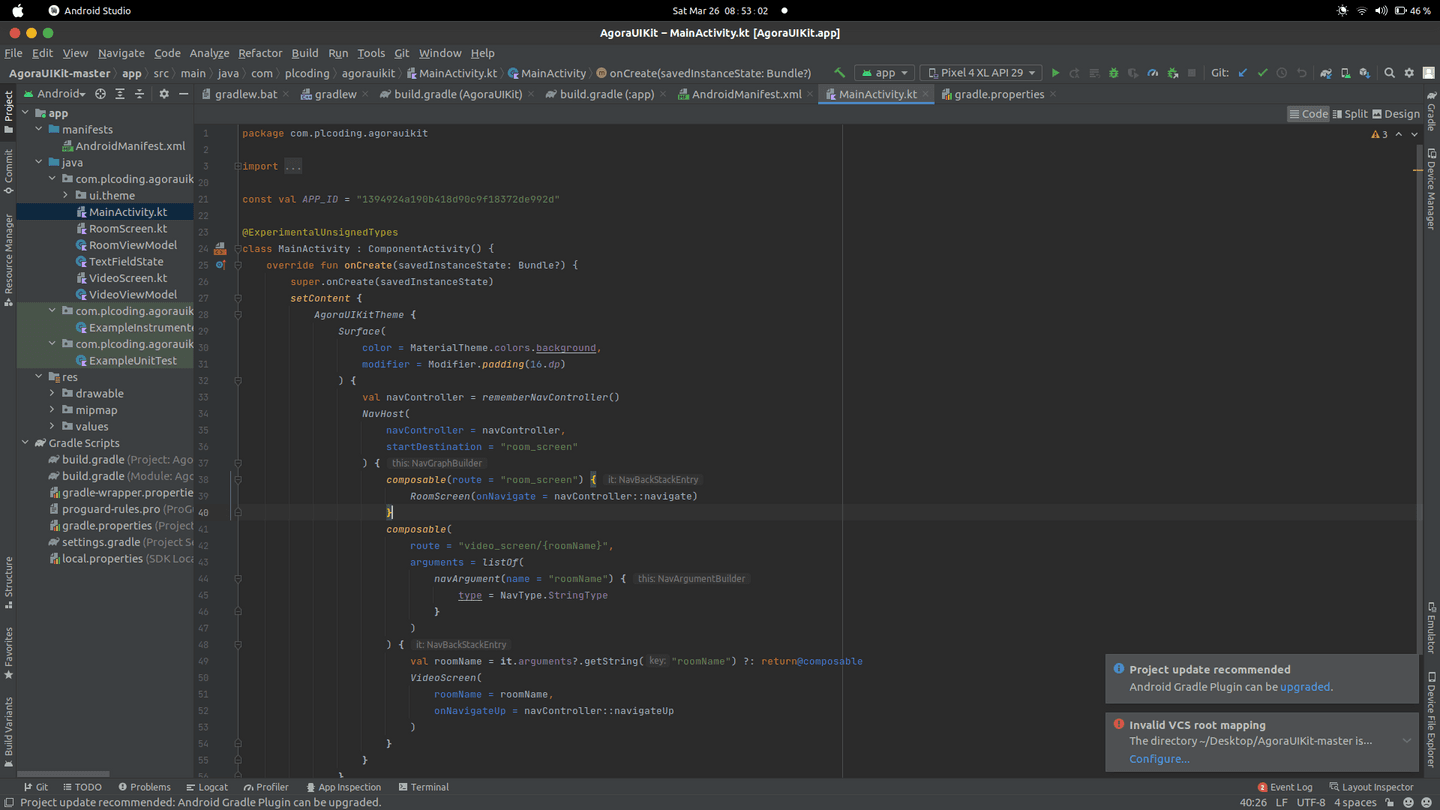Open Project panel options gear
The height and width of the screenshot is (810, 1440).
[x=164, y=94]
